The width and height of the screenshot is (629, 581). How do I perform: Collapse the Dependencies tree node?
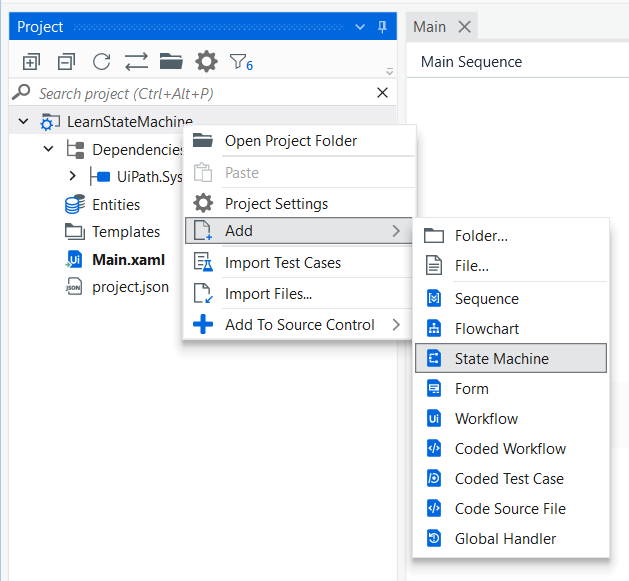(49, 149)
